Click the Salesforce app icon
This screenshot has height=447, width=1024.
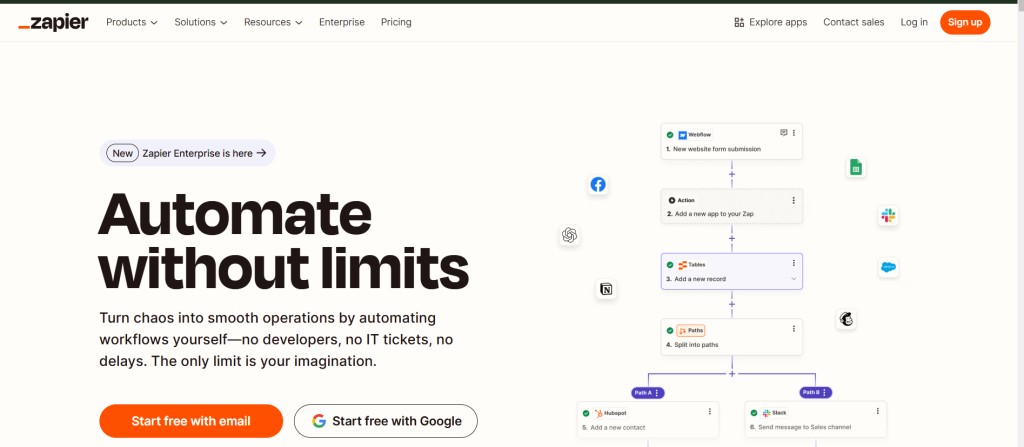tap(888, 267)
